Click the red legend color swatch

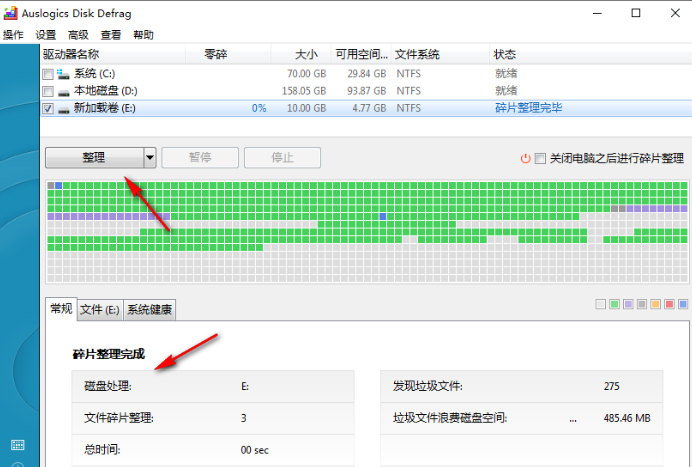click(x=669, y=304)
